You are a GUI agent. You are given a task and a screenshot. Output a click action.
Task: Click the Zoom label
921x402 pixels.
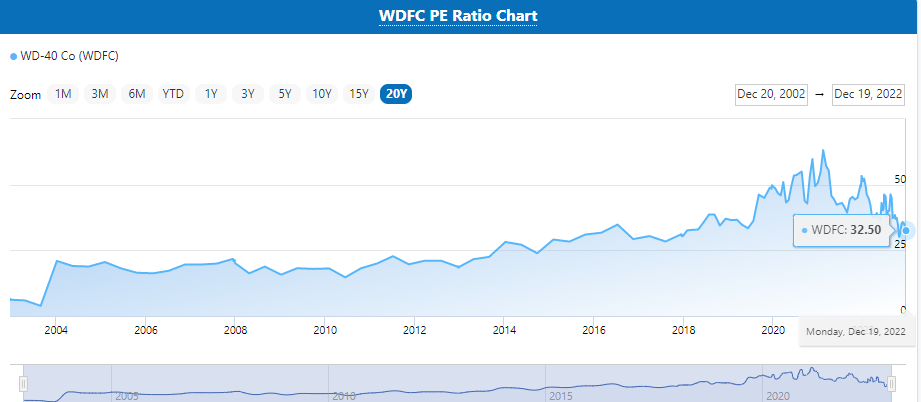(x=25, y=95)
